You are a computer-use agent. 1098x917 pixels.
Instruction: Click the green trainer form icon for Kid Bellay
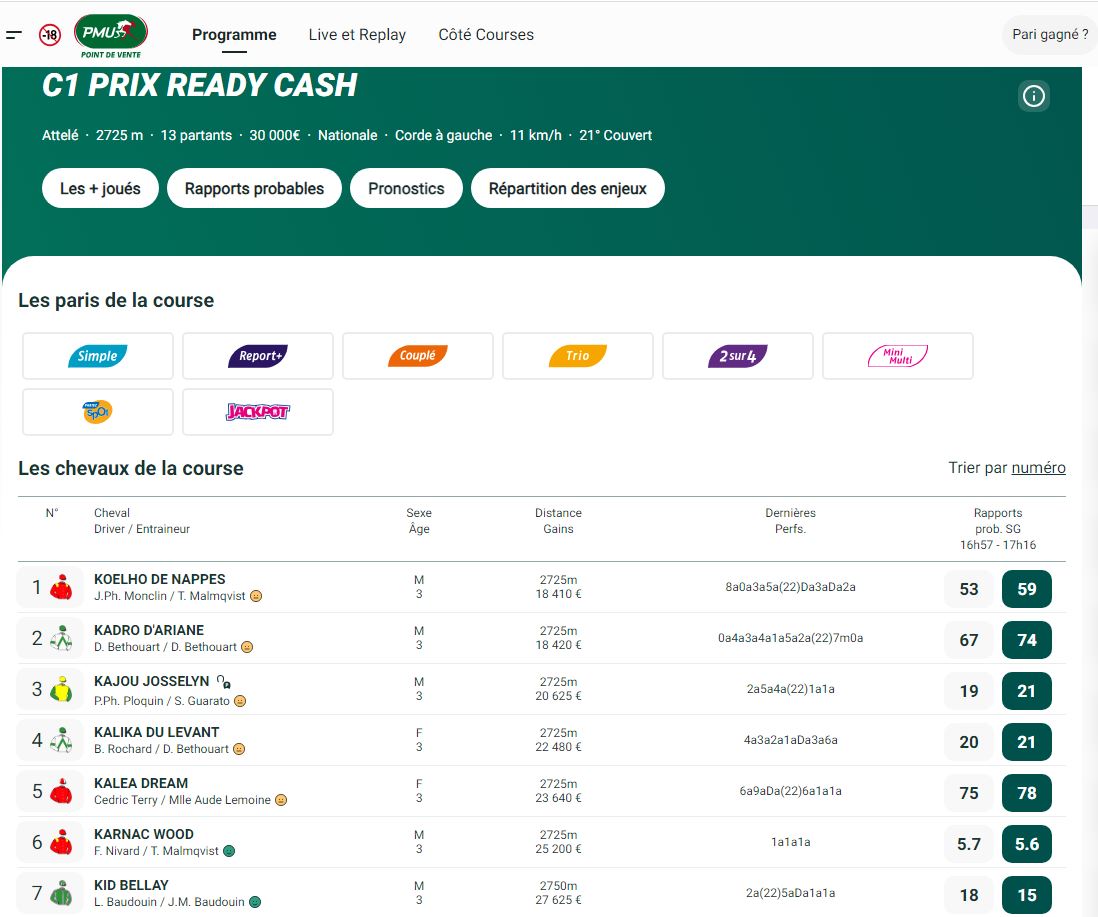point(255,902)
